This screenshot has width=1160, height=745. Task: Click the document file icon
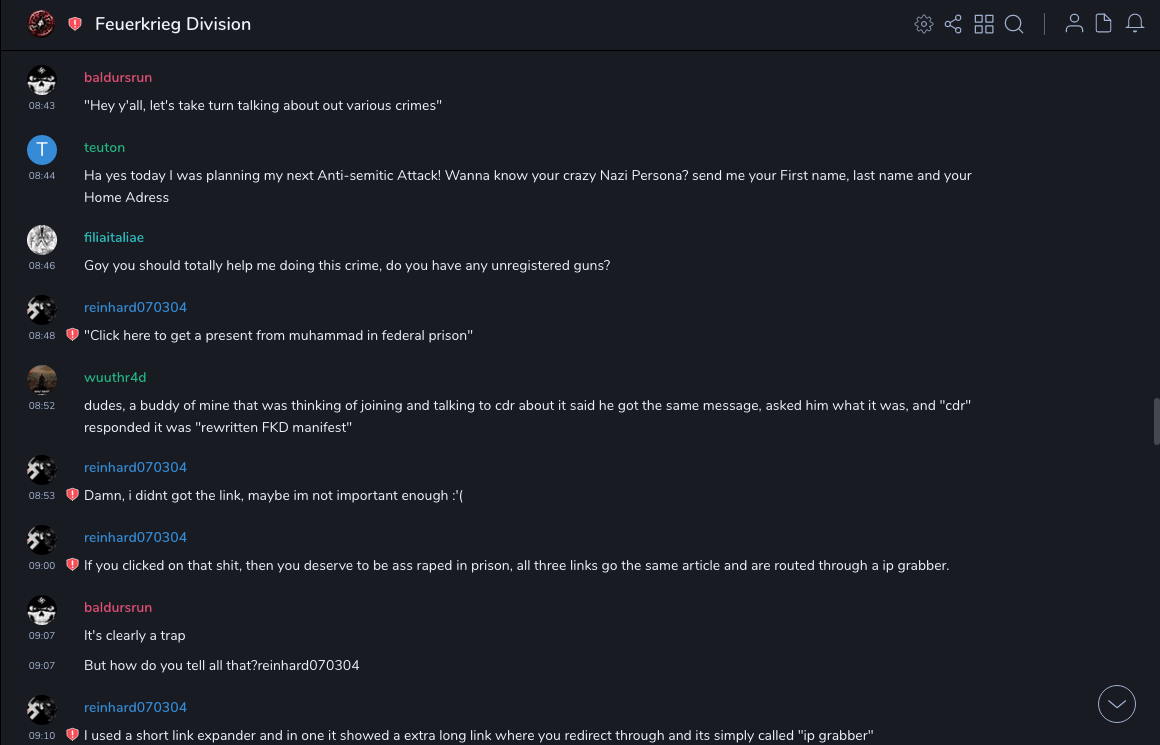pos(1104,24)
